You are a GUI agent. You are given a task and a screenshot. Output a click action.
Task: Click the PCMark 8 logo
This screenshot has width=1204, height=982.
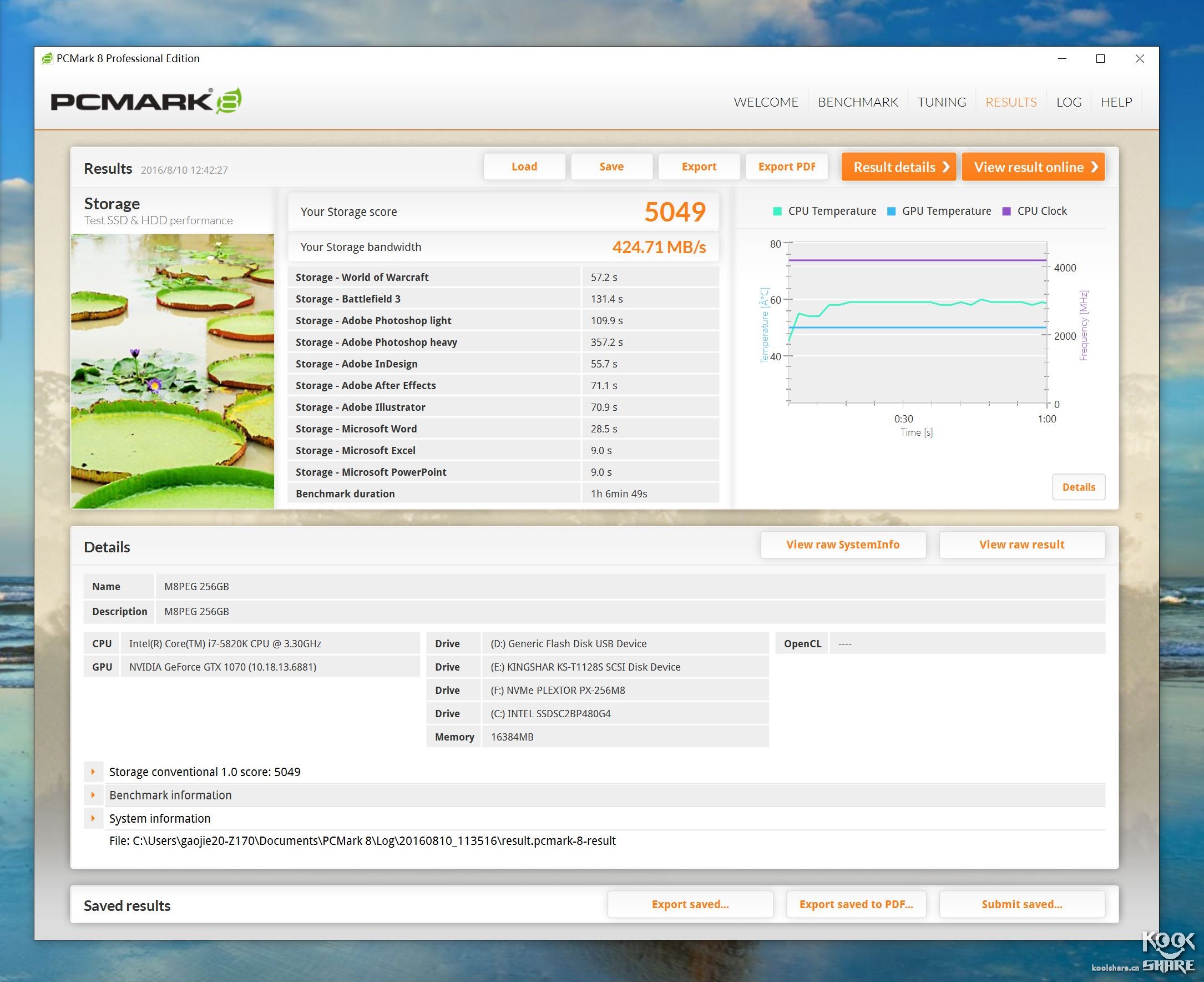[x=146, y=101]
